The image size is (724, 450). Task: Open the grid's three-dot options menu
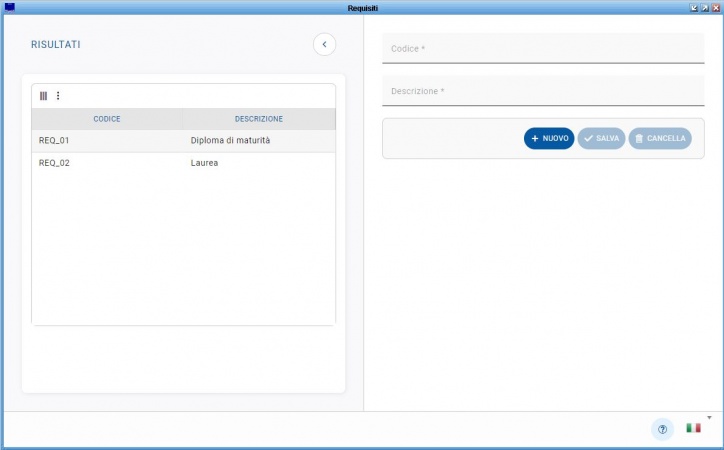[58, 96]
